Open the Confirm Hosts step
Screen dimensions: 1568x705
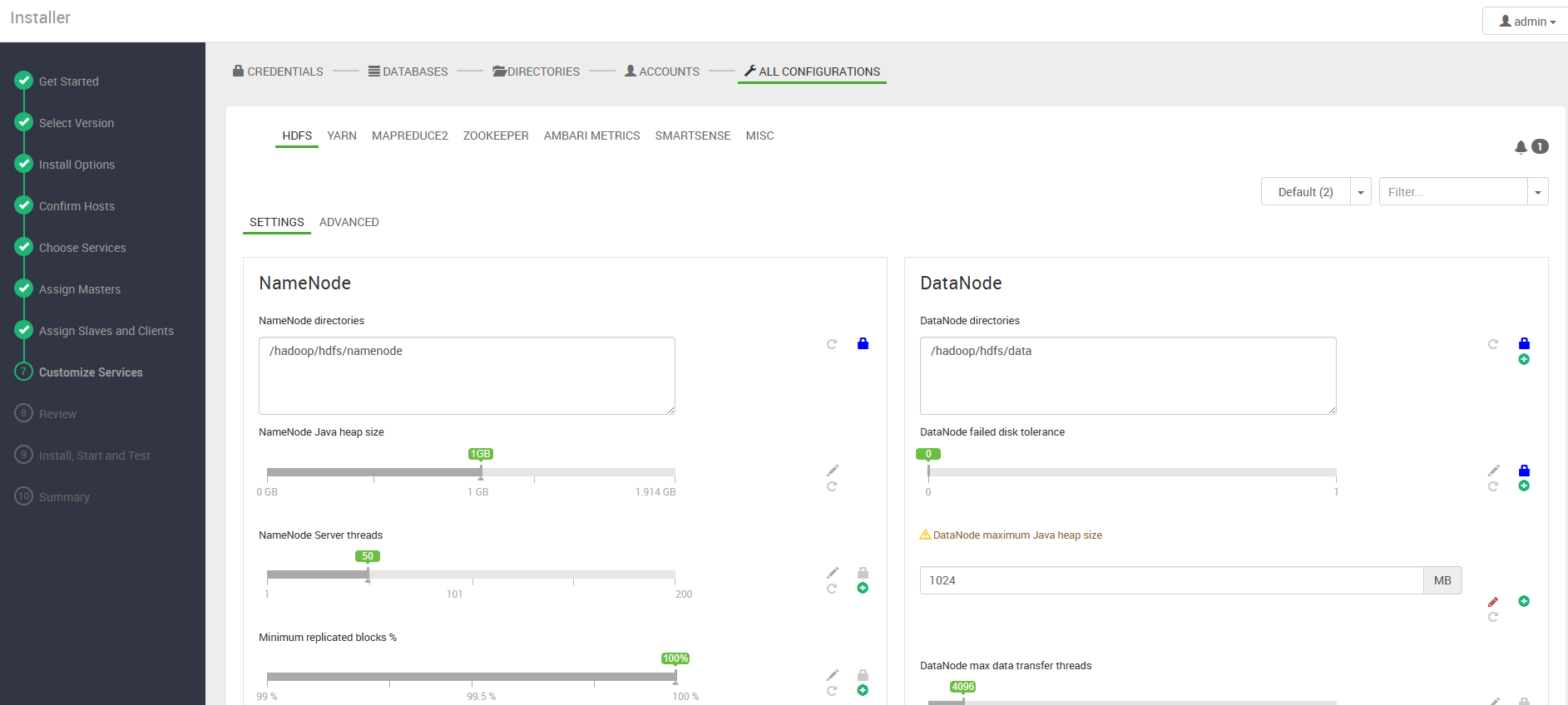click(77, 206)
